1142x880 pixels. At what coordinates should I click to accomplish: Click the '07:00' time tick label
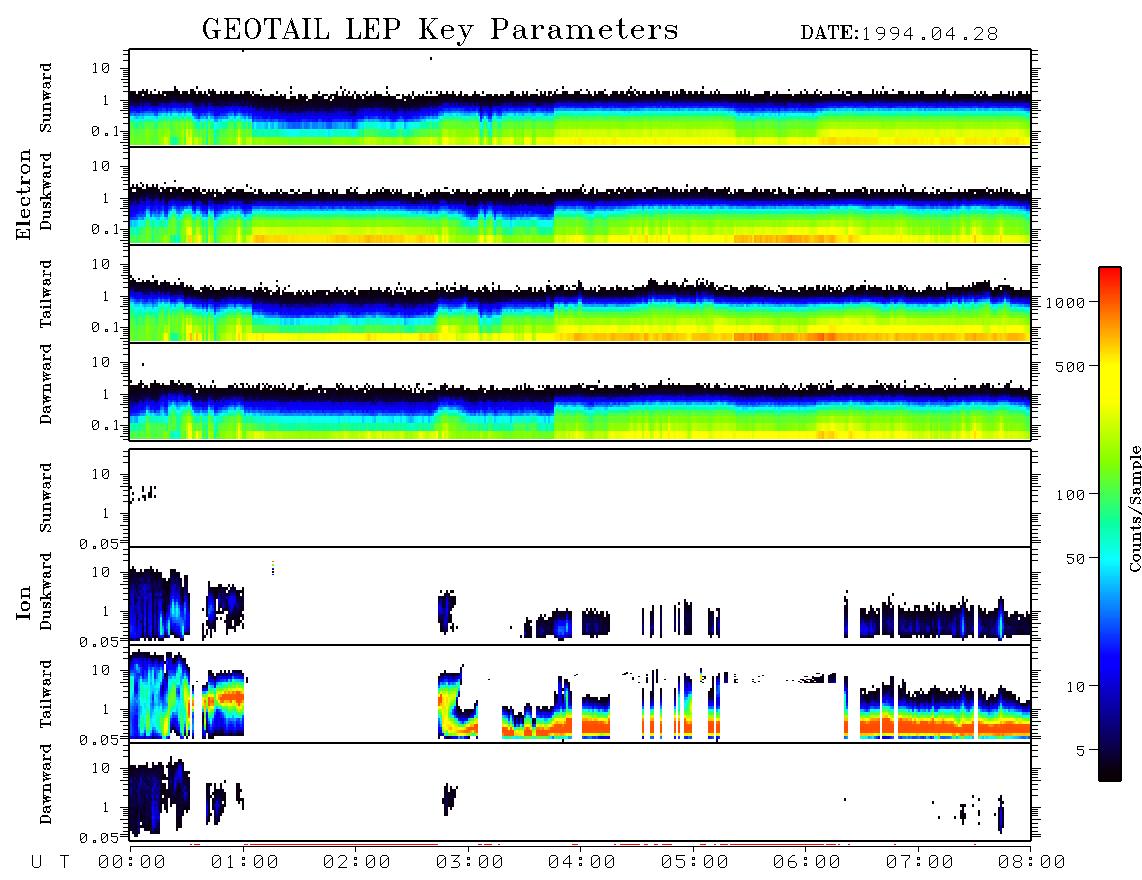click(920, 863)
